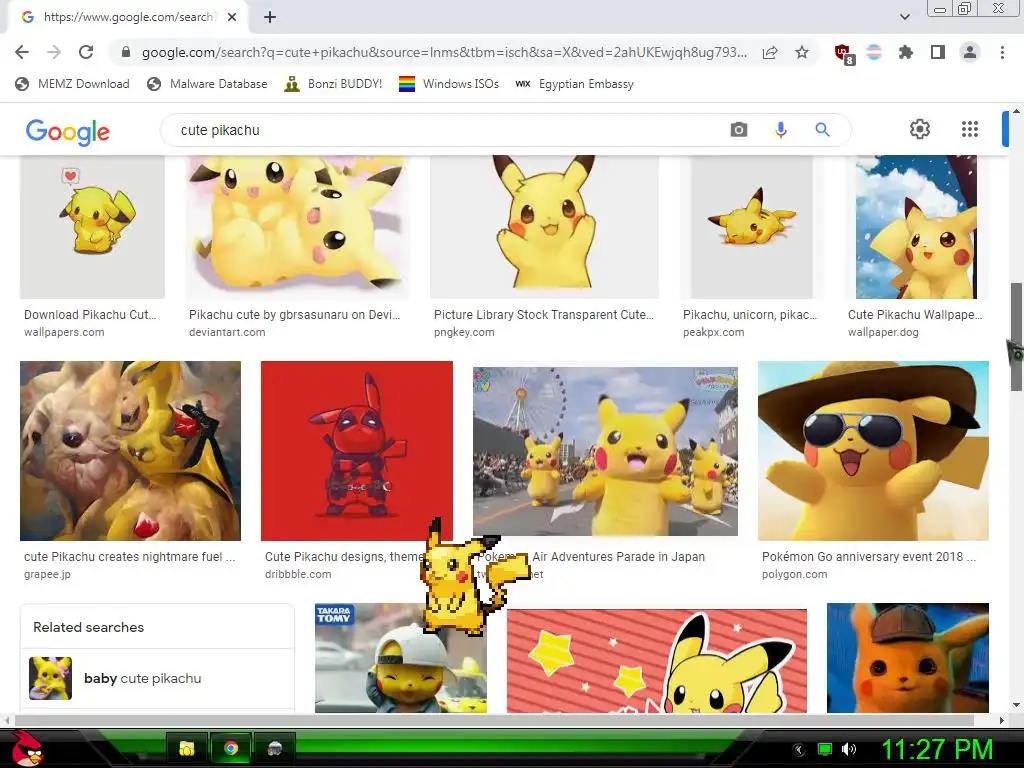Click the share page icon in the address bar
This screenshot has height=768, width=1024.
pos(770,52)
